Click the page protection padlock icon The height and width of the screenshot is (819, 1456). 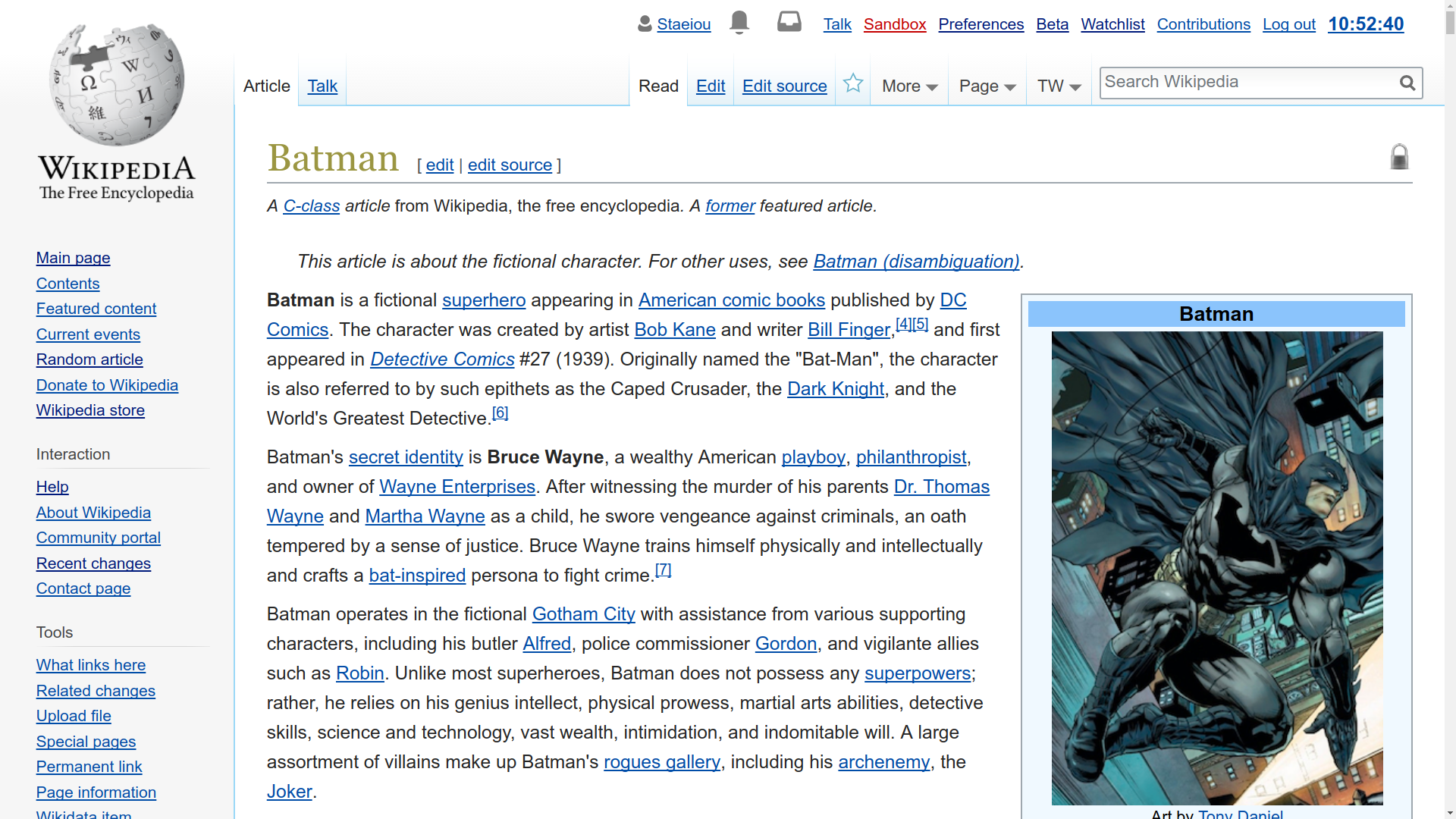(x=1399, y=157)
